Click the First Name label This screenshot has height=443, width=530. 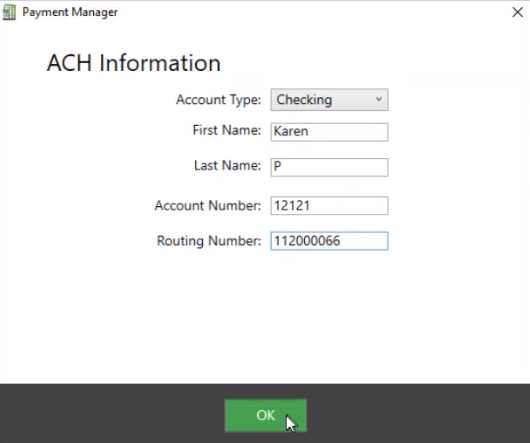227,130
